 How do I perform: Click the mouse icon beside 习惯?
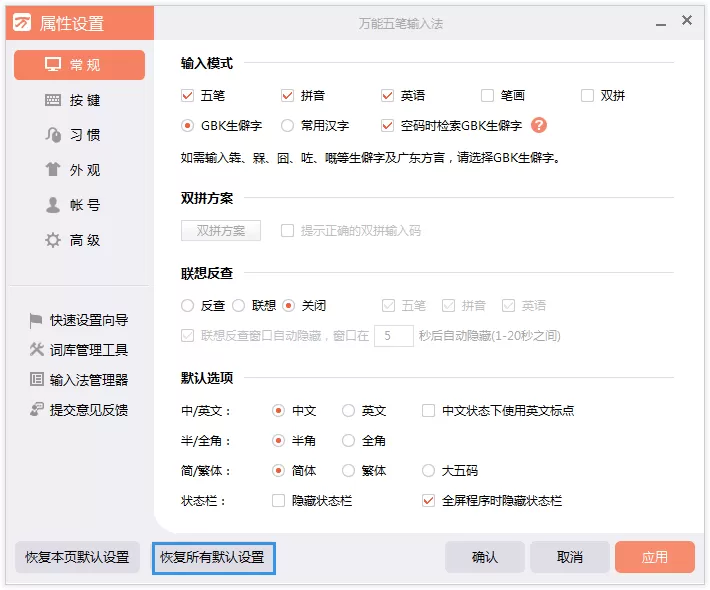(x=53, y=134)
